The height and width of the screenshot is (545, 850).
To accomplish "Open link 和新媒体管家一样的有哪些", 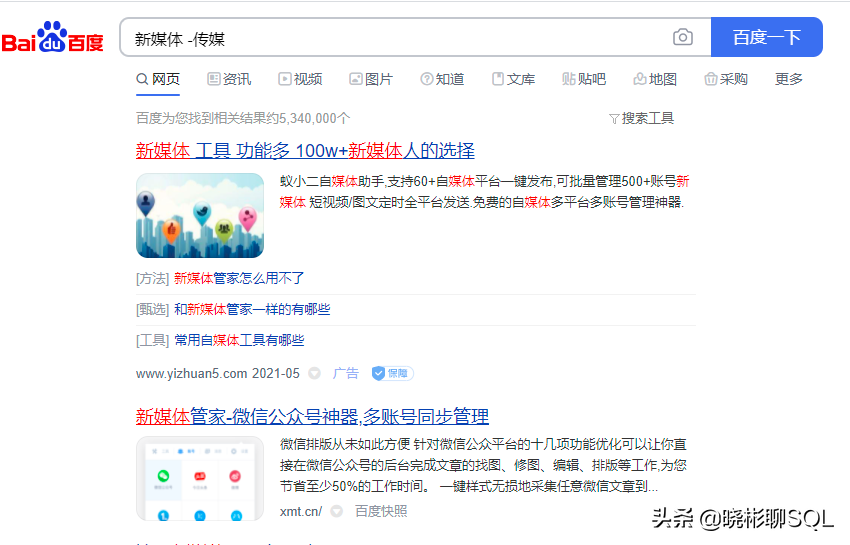I will tap(252, 309).
